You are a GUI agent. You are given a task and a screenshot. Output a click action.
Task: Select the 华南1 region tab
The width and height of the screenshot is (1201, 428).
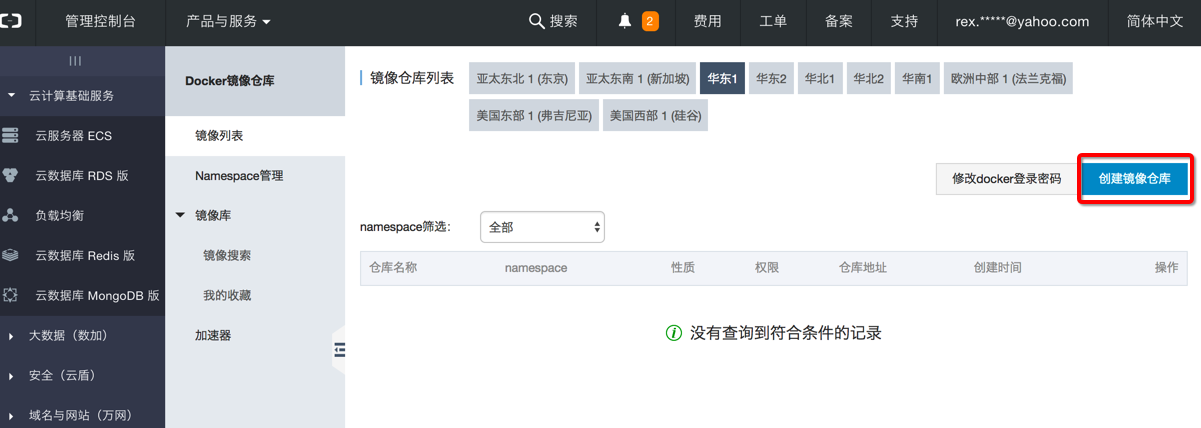point(917,77)
